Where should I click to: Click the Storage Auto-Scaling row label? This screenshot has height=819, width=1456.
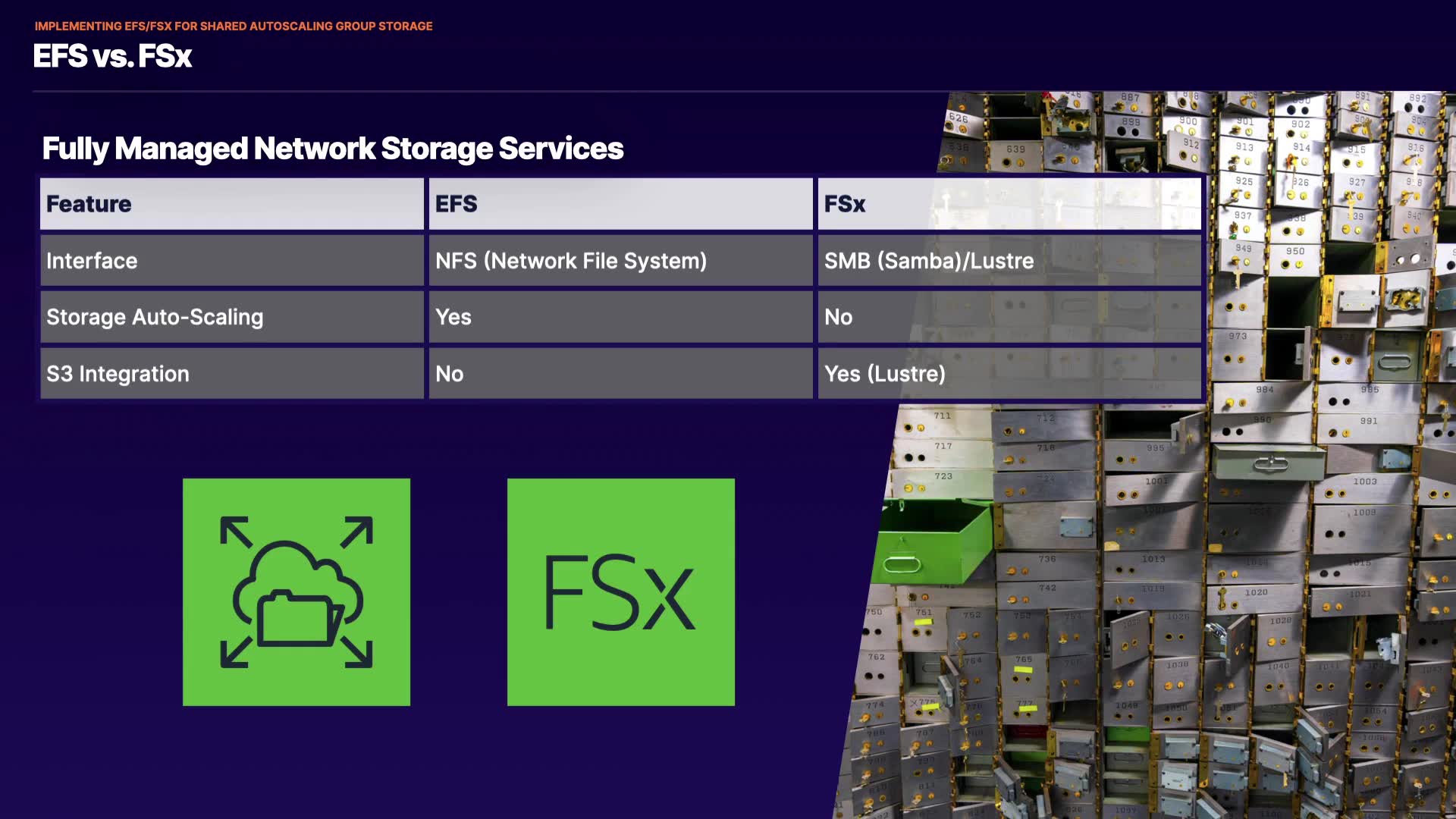pos(155,317)
